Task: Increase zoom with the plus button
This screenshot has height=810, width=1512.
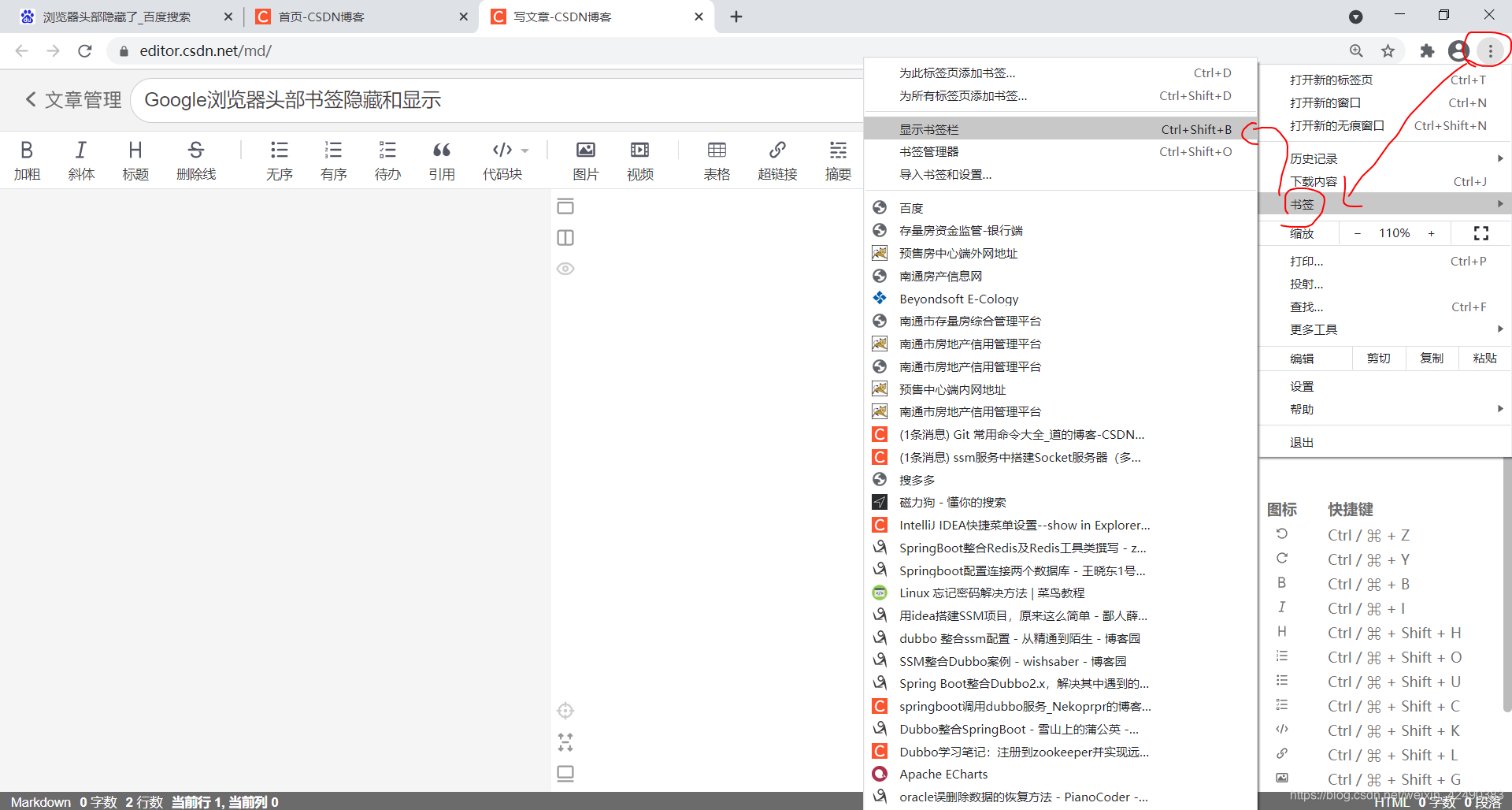Action: tap(1431, 233)
